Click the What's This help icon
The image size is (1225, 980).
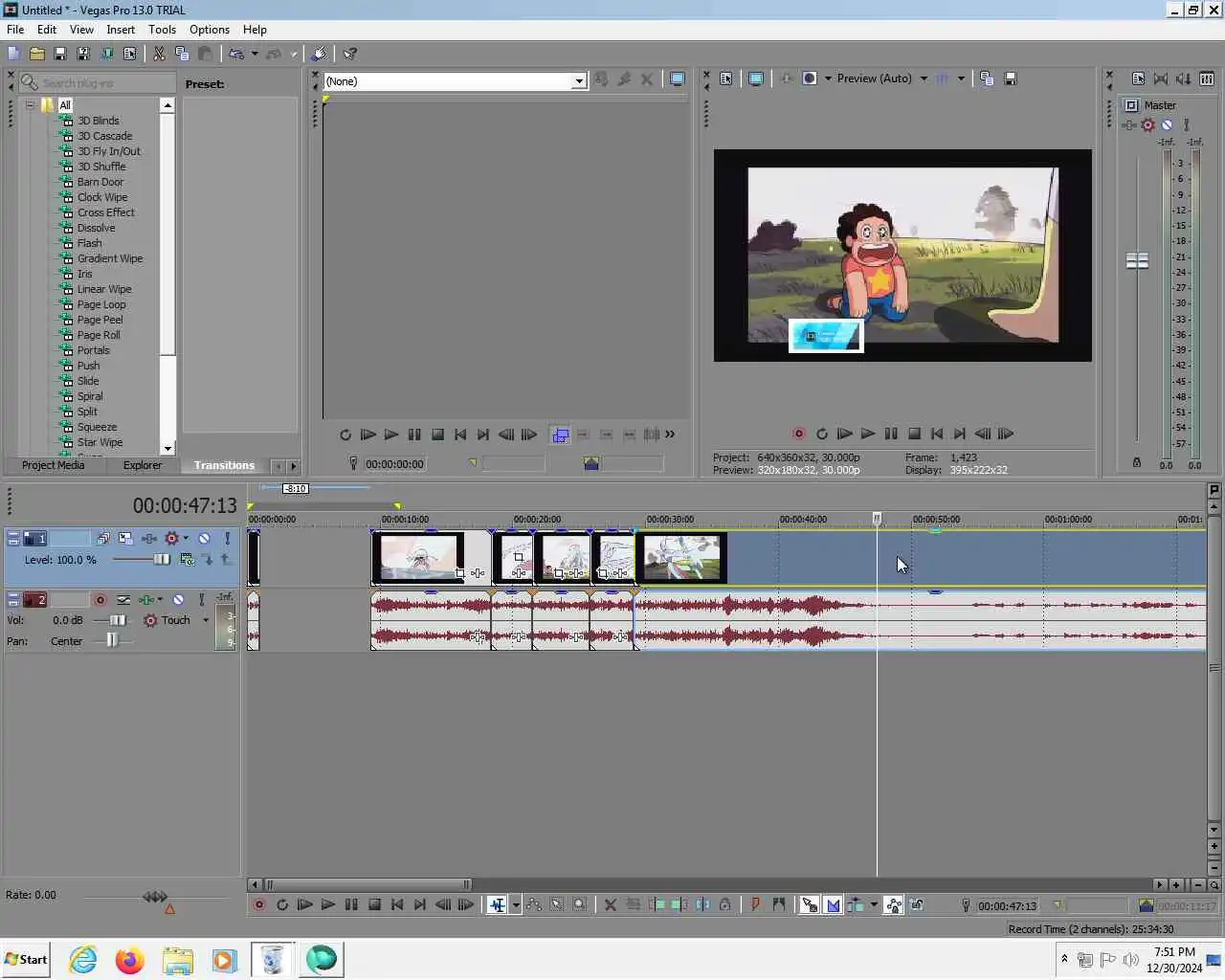(350, 54)
